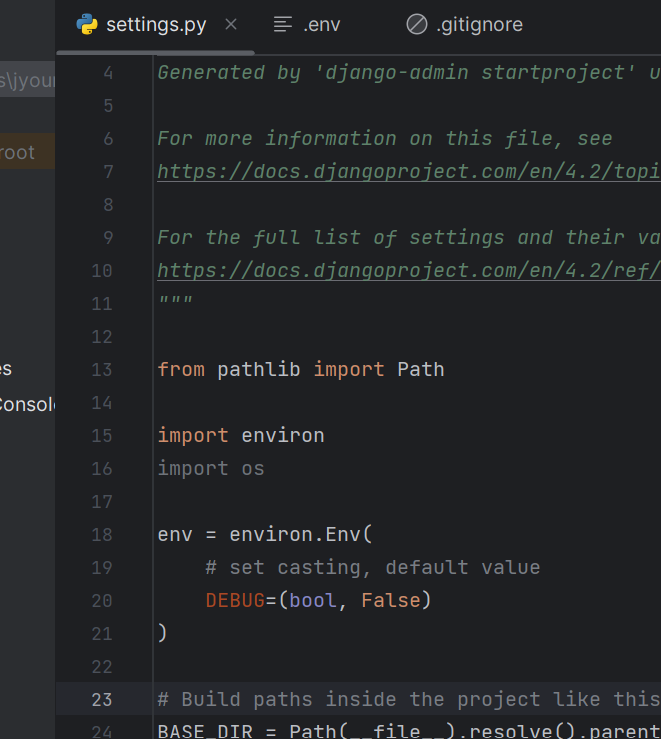This screenshot has height=739, width=661.
Task: Click 'For the full list of settings' line
Action: (409, 238)
